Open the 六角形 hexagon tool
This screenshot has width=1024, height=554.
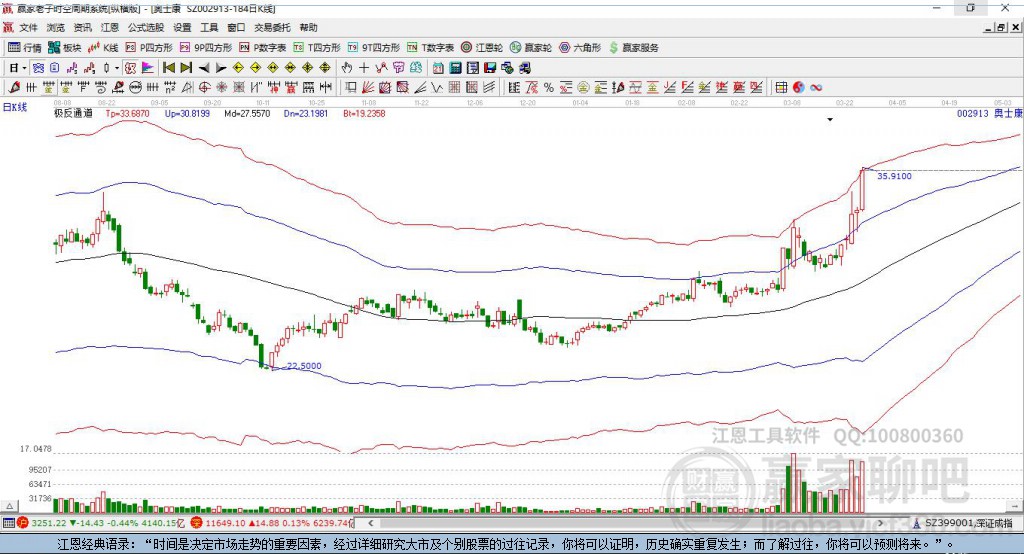580,48
